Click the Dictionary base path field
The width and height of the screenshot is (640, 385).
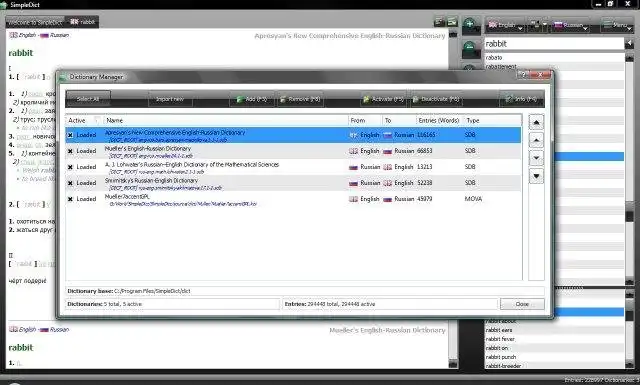[305, 291]
